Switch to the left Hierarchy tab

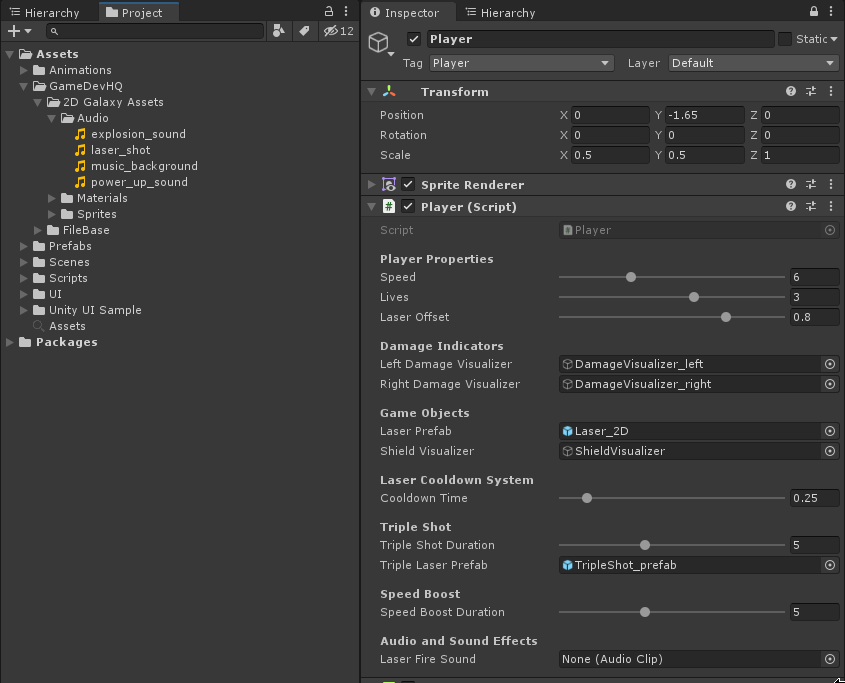coord(45,12)
